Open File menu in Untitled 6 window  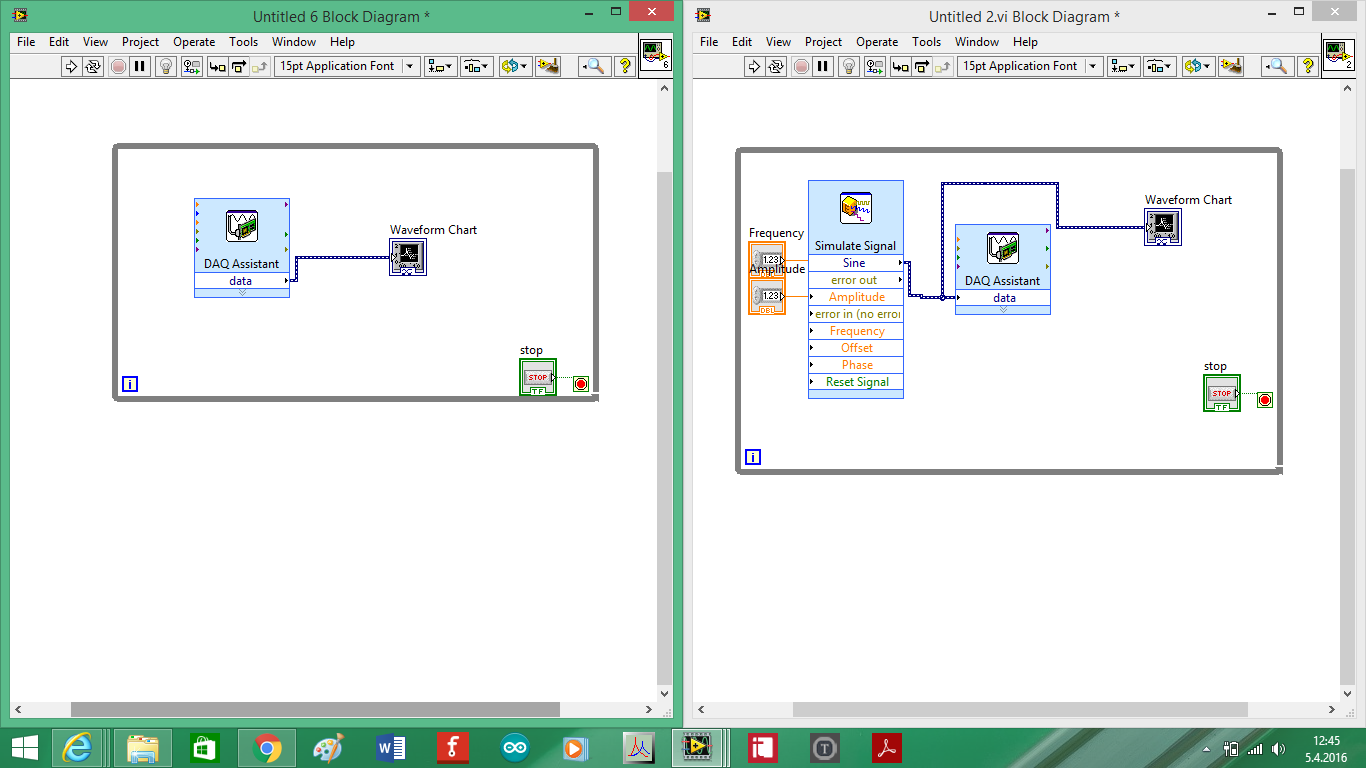click(26, 42)
